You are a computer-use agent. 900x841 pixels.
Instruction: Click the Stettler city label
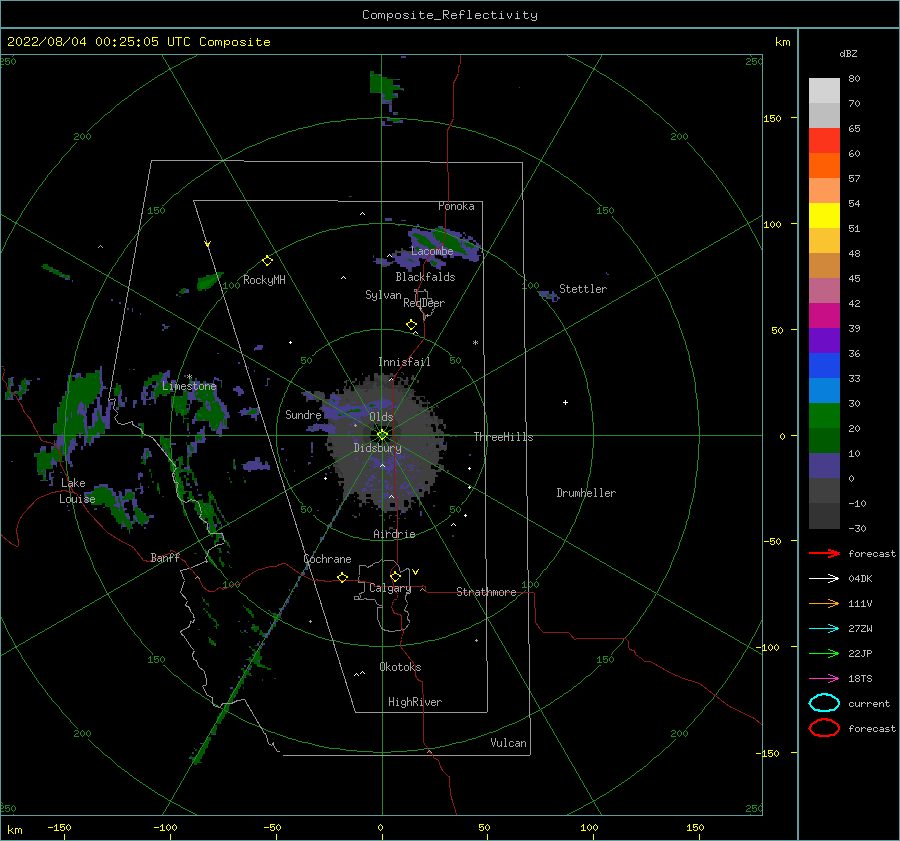pyautogui.click(x=583, y=289)
